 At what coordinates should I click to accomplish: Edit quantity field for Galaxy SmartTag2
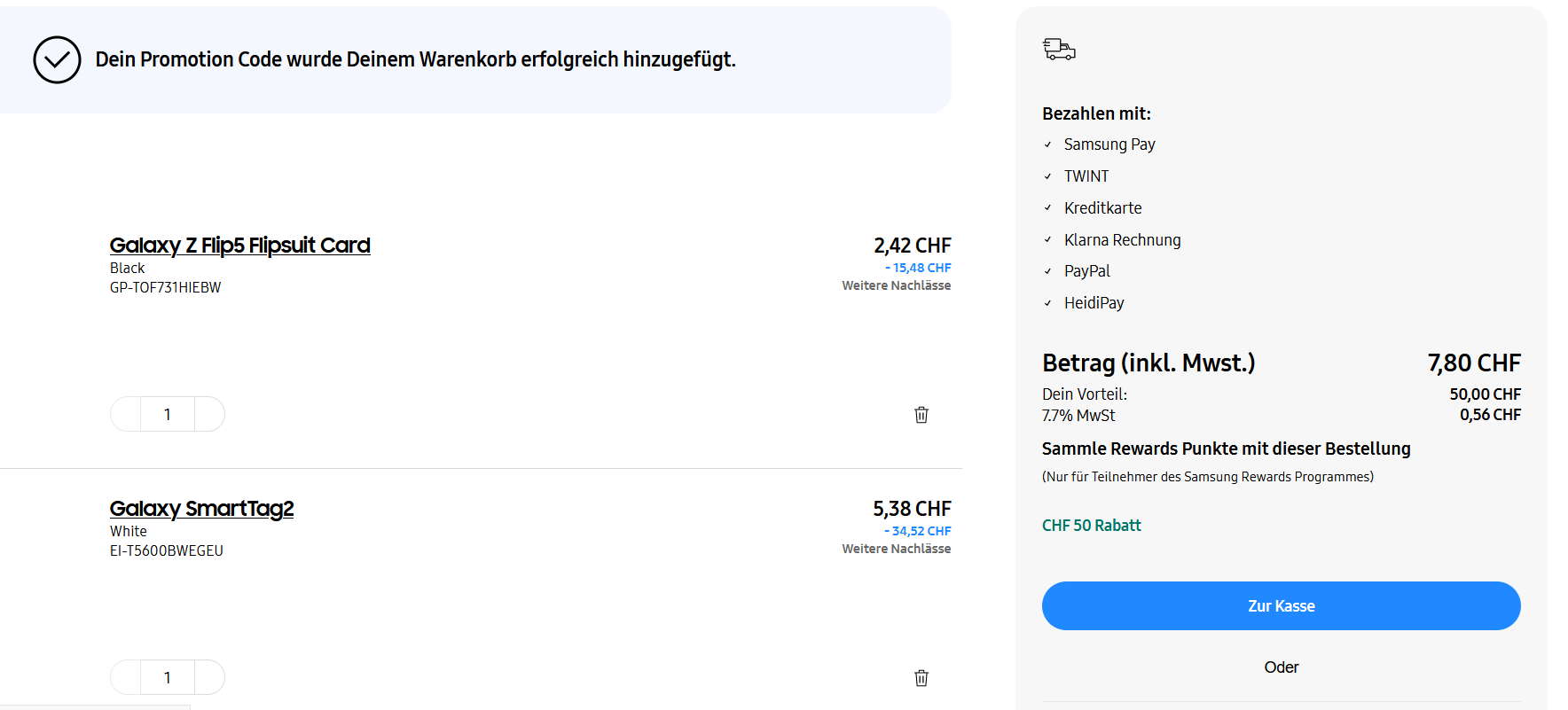[x=168, y=677]
